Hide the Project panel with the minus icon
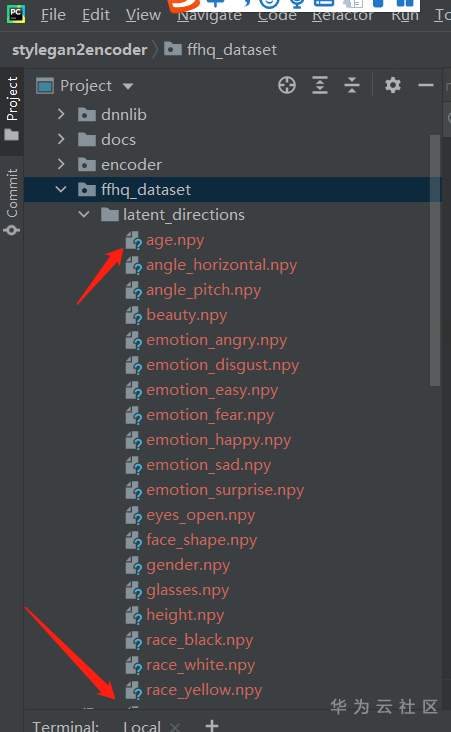Image resolution: width=451 pixels, height=732 pixels. pyautogui.click(x=426, y=85)
